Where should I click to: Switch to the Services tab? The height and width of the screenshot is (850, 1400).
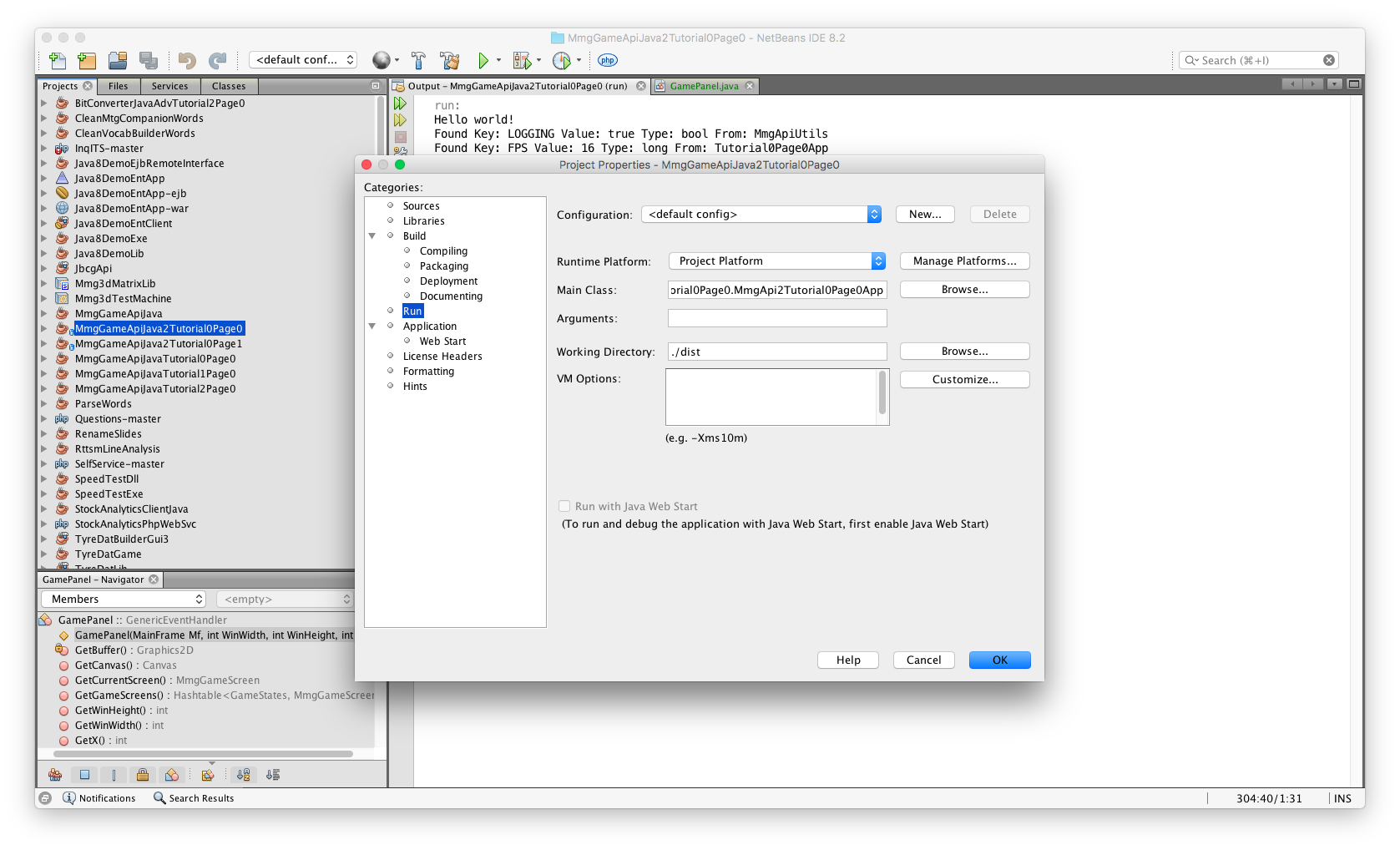169,86
